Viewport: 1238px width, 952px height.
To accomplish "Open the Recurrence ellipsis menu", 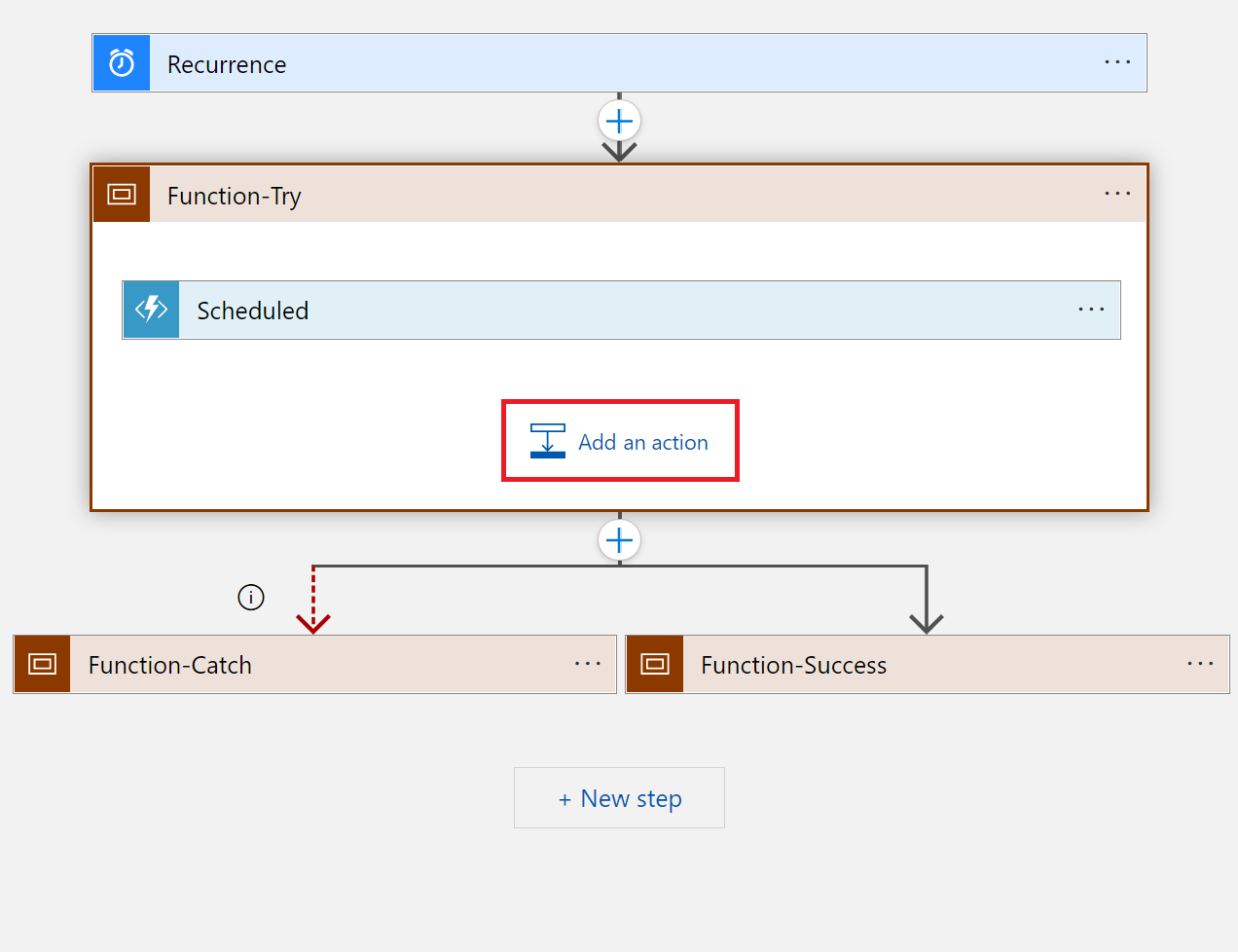I will click(x=1117, y=62).
